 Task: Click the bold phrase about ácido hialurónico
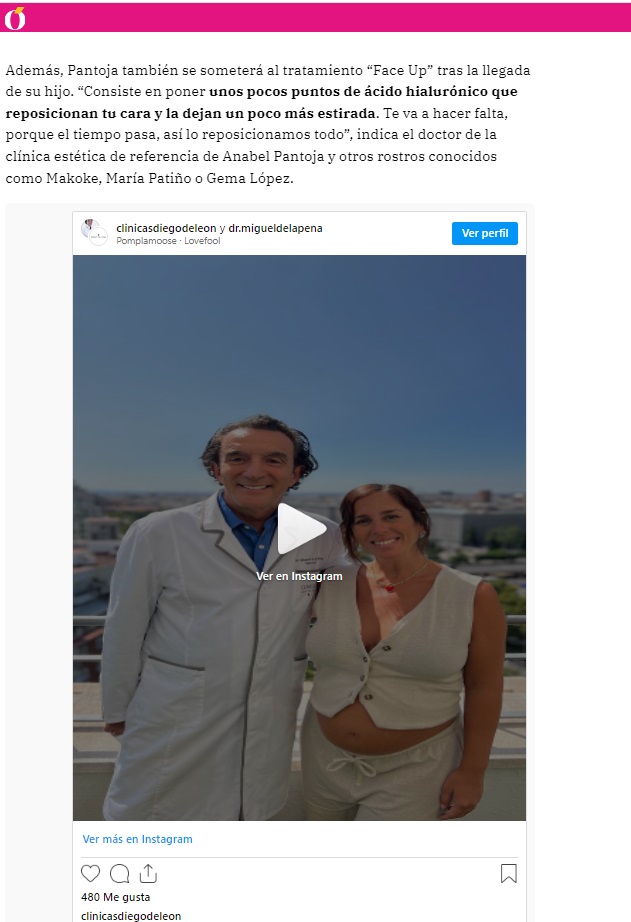pyautogui.click(x=262, y=102)
